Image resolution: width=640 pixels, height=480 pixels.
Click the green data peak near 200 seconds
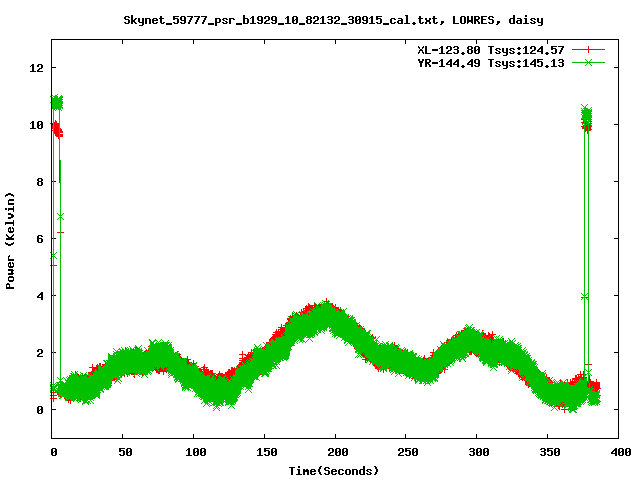pyautogui.click(x=327, y=314)
